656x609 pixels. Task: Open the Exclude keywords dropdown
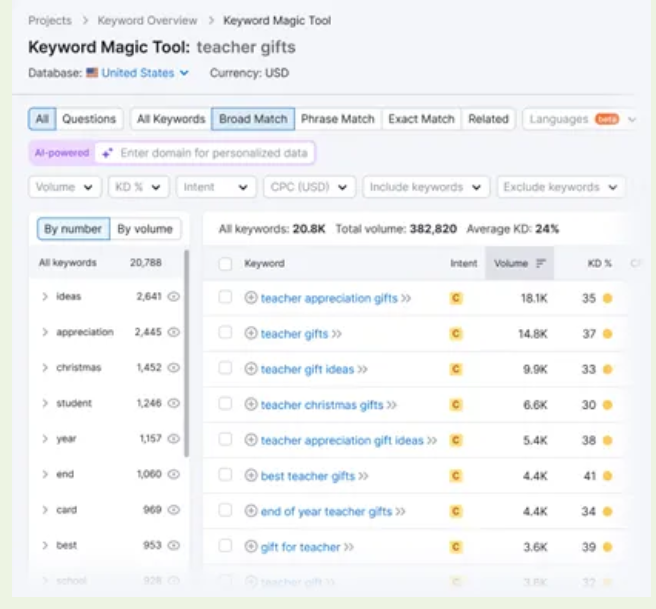click(561, 187)
